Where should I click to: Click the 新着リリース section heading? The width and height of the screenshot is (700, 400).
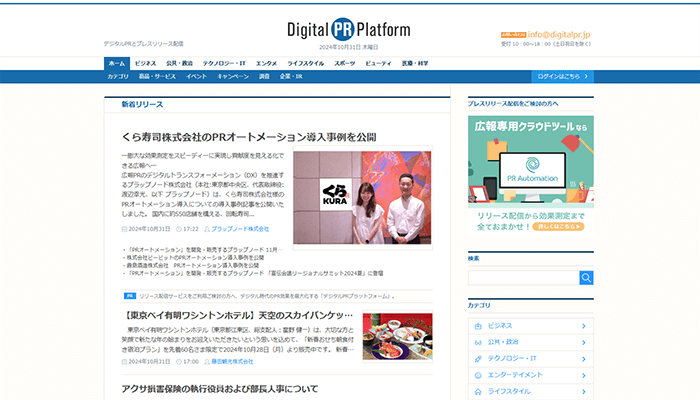(x=142, y=104)
